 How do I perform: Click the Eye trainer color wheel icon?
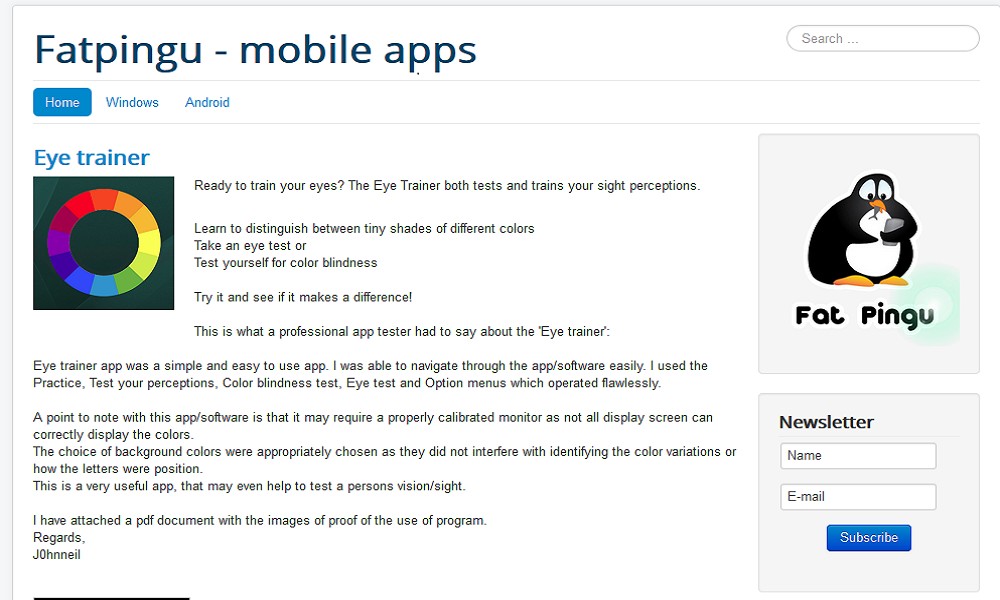click(104, 243)
